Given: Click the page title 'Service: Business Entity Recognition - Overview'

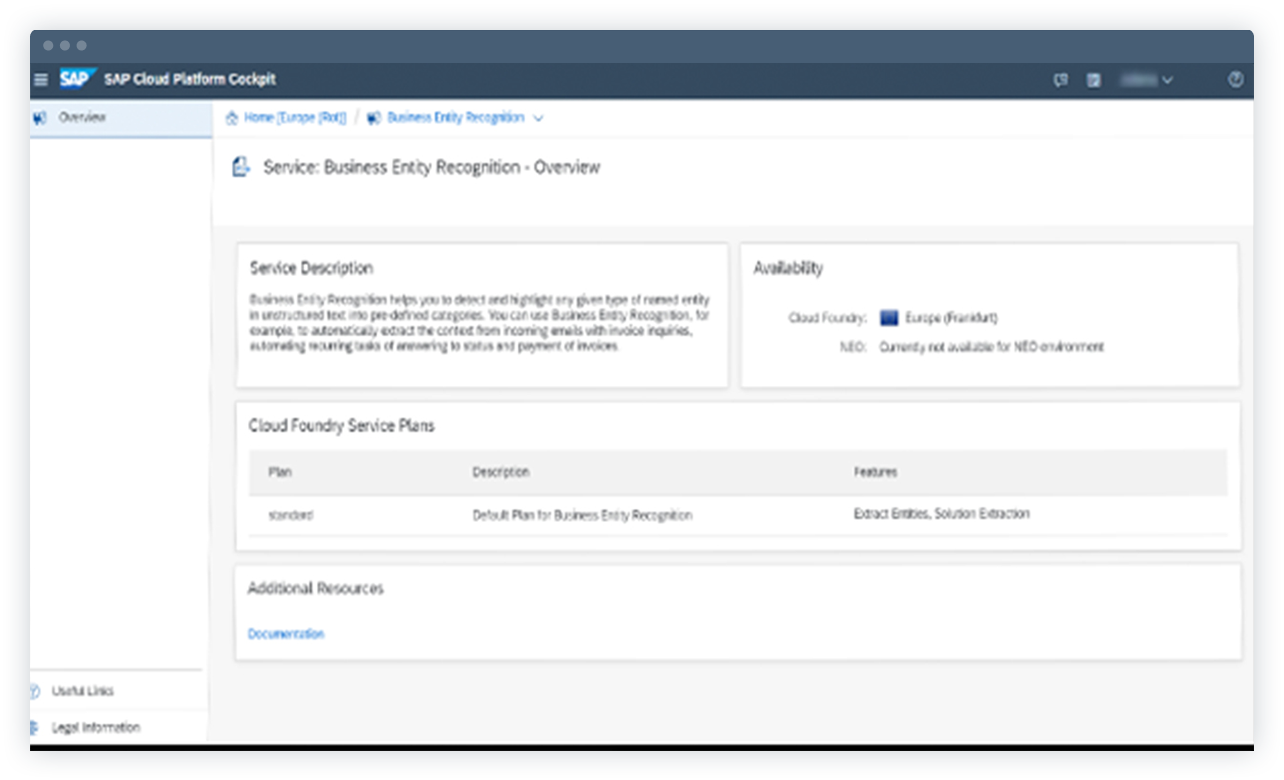Looking at the screenshot, I should point(431,167).
